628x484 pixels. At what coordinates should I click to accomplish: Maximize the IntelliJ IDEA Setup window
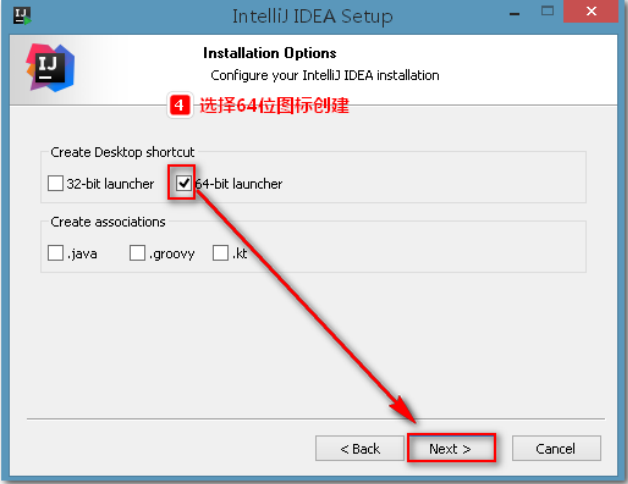(x=547, y=11)
